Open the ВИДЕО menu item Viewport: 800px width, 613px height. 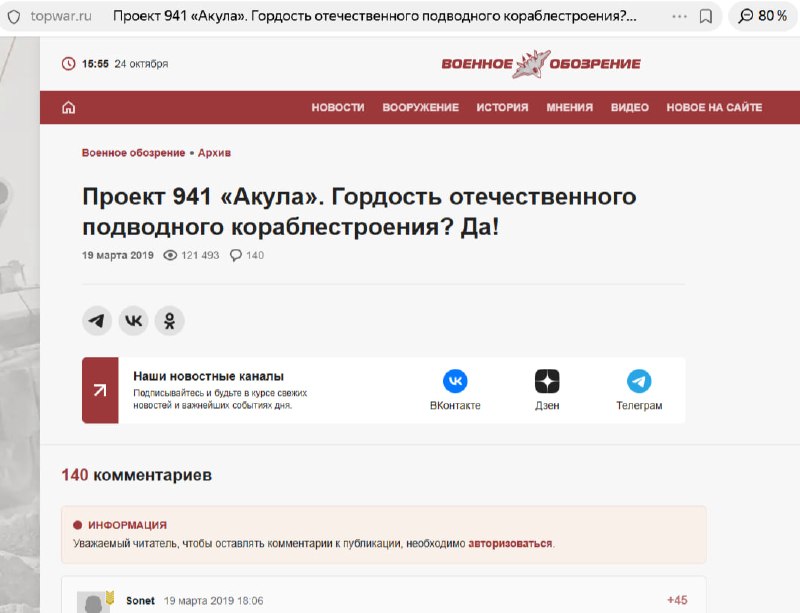pos(630,108)
